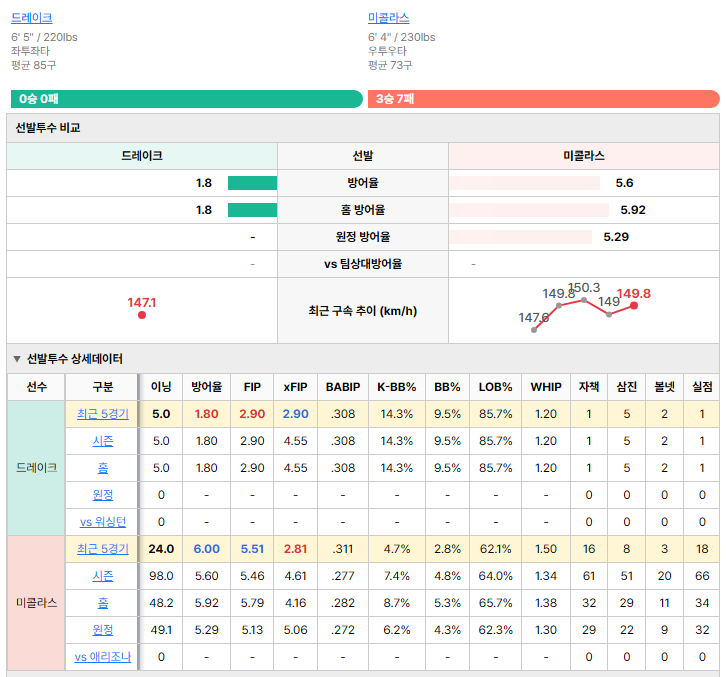Click the 실점 column header

tap(702, 387)
